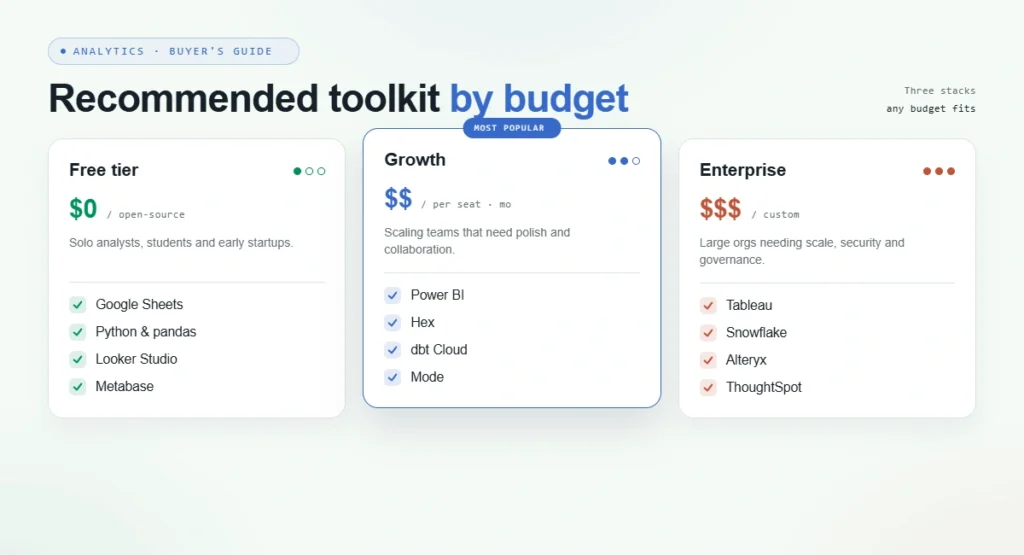This screenshot has height=555, width=1024.
Task: Toggle the Power BI checkmark
Action: point(392,295)
